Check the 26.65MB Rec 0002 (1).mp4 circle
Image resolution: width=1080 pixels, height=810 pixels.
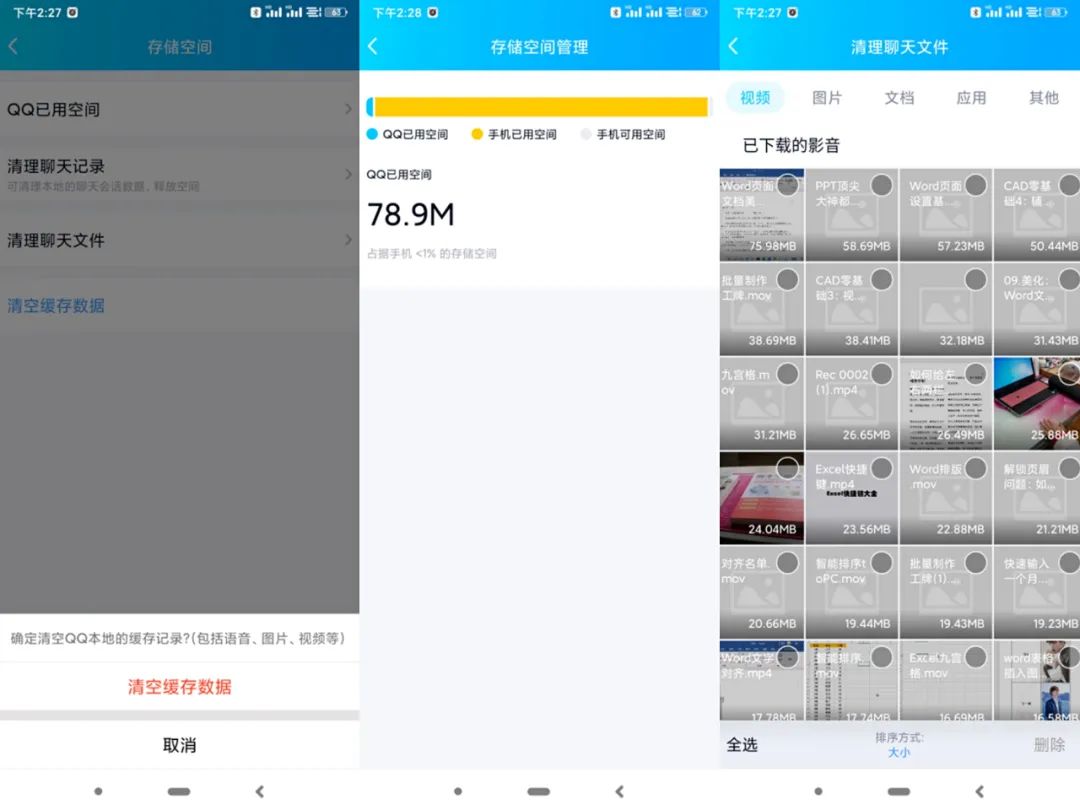coord(882,374)
